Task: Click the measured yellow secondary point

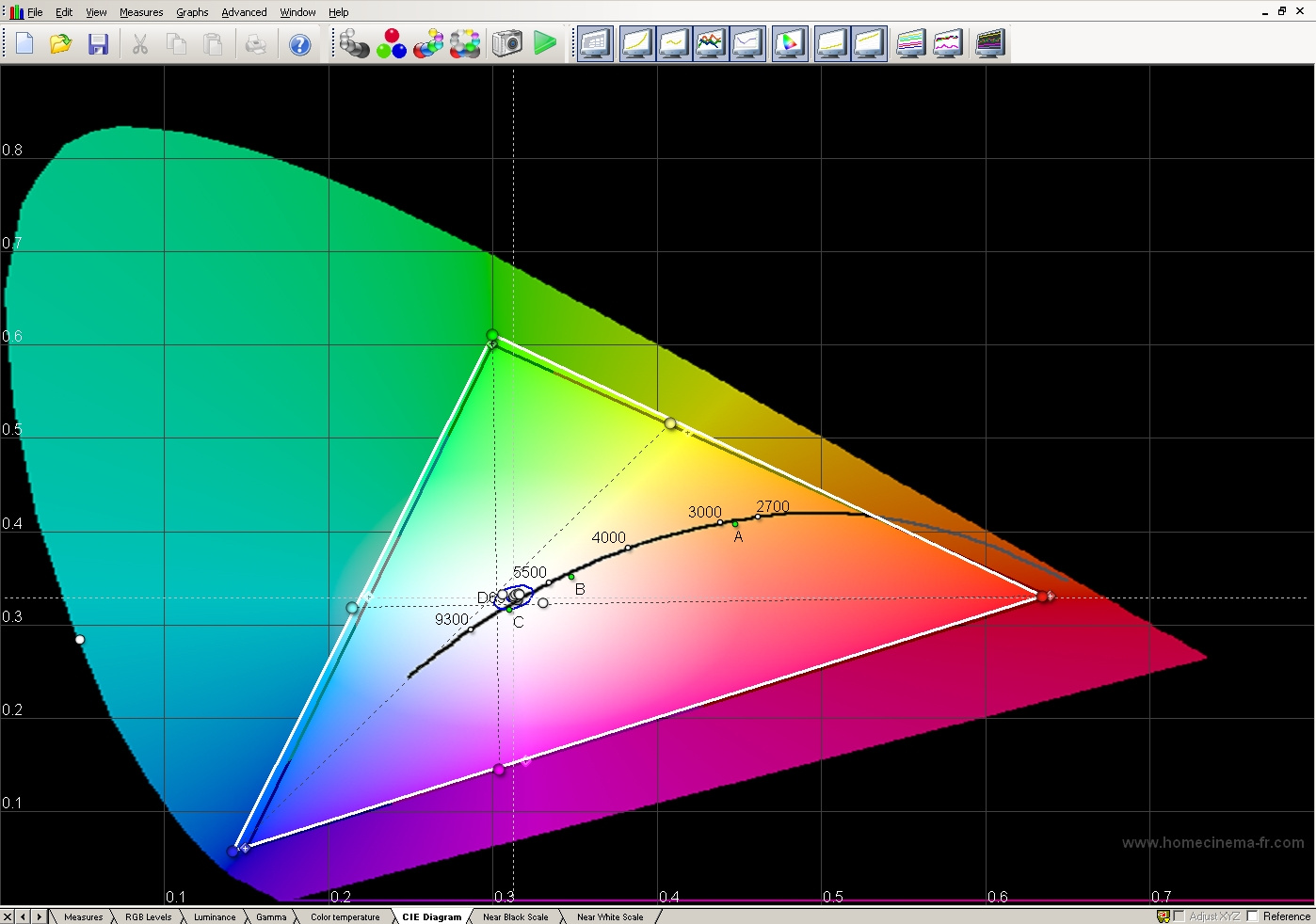Action: pyautogui.click(x=670, y=423)
